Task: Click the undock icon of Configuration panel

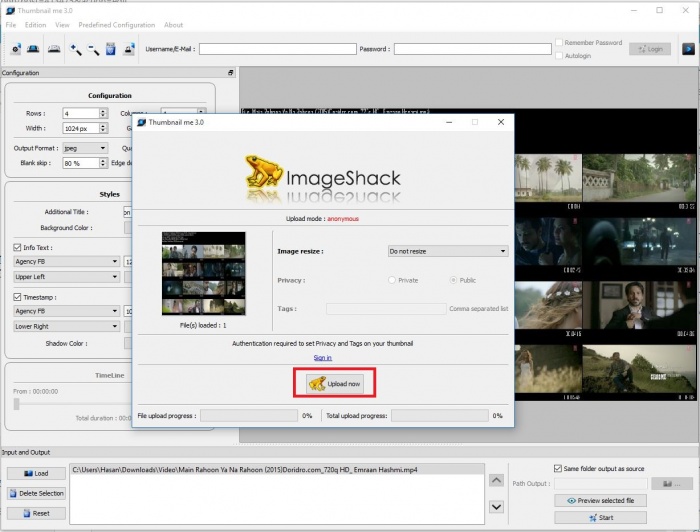Action: 230,73
